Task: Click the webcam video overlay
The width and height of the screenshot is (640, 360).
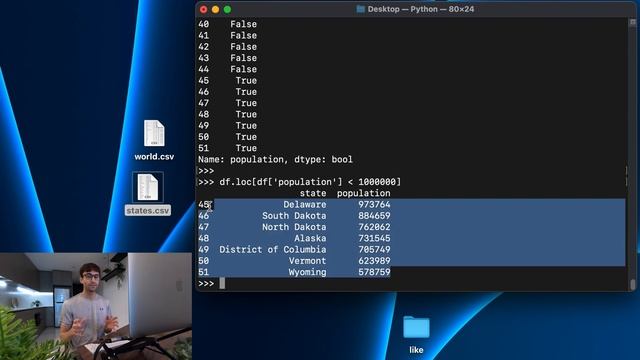Action: (96, 306)
